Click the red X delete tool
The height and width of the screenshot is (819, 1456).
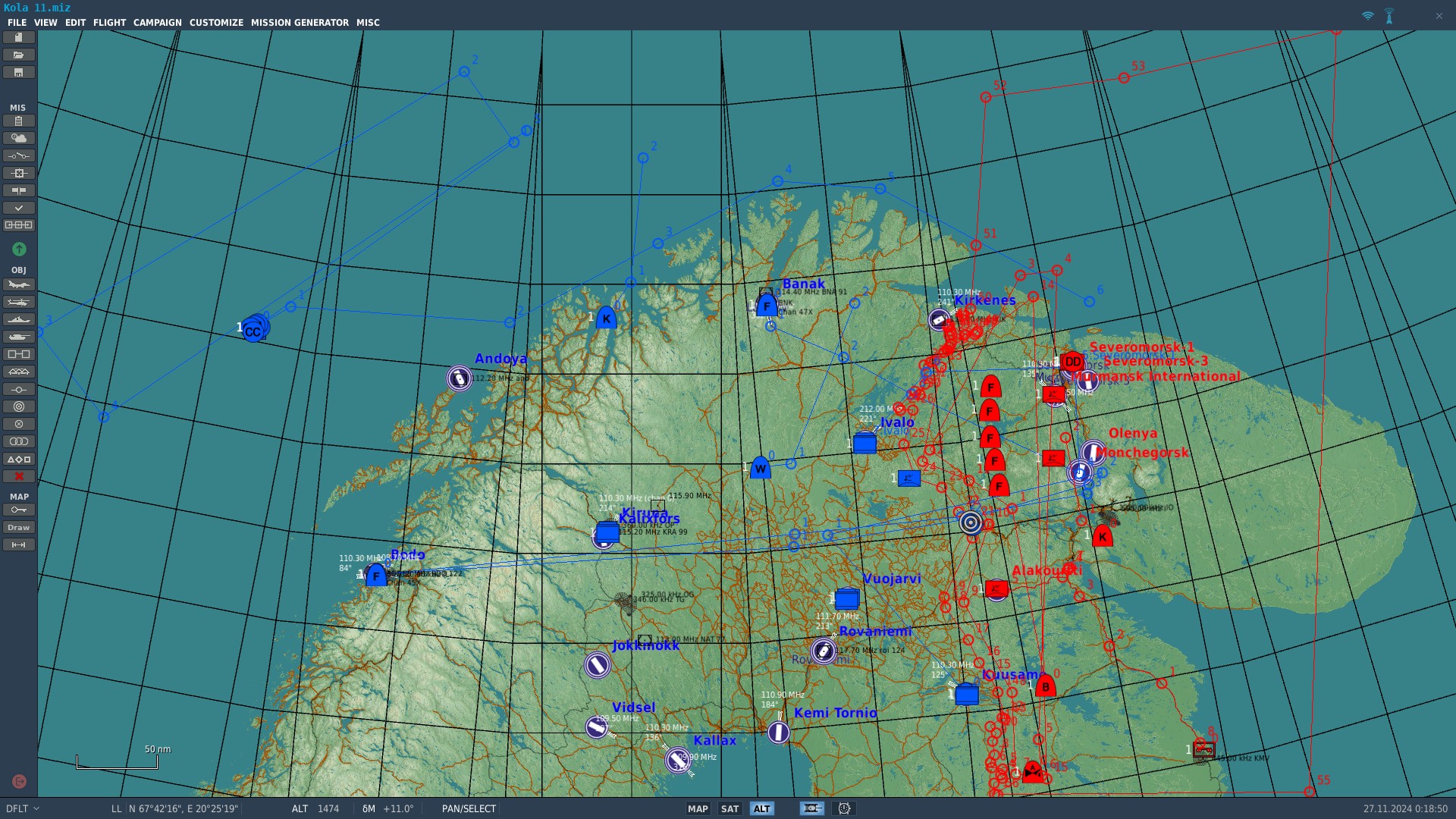pos(18,476)
